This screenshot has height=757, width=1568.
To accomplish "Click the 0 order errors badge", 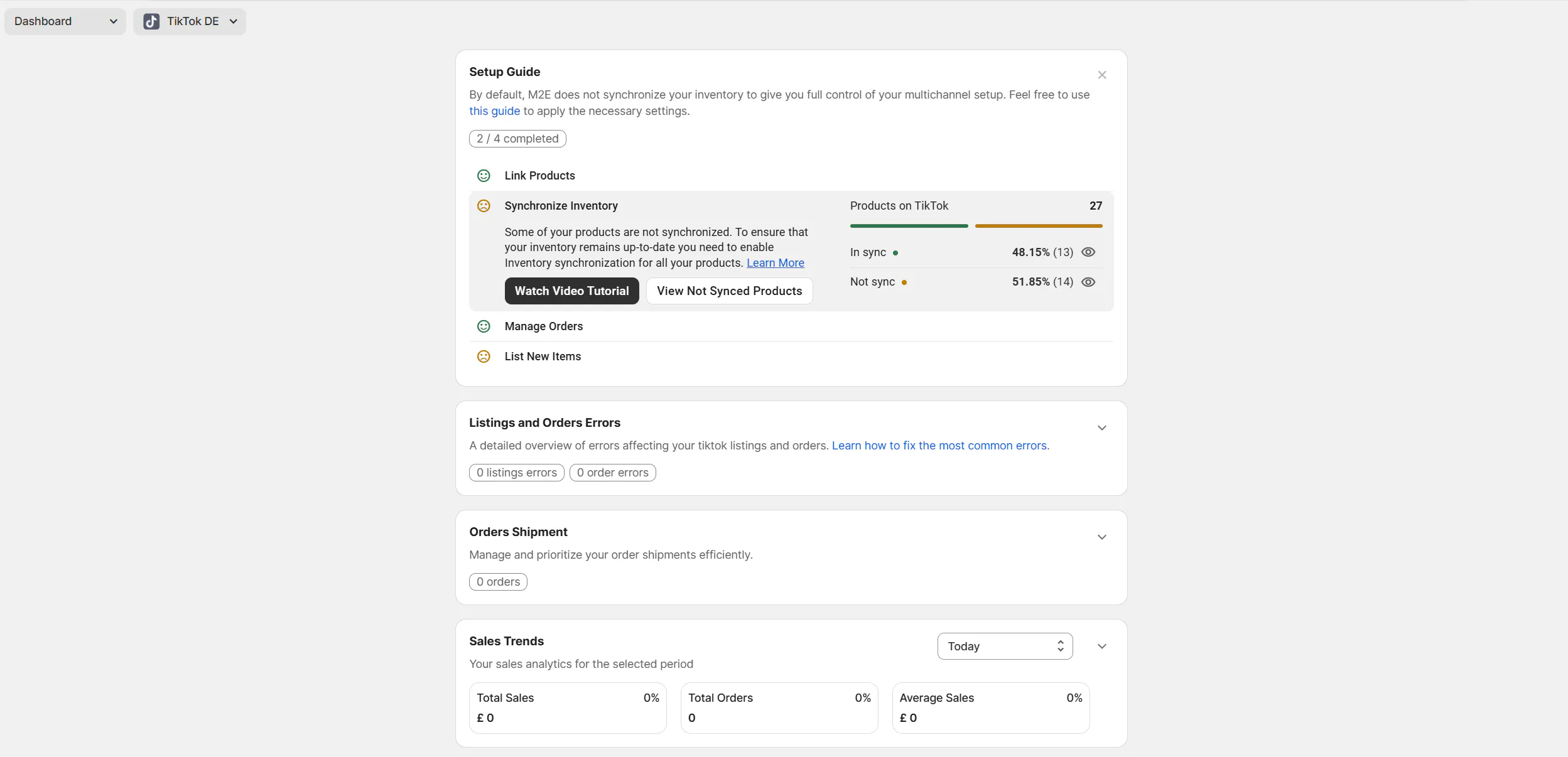I will (x=612, y=473).
